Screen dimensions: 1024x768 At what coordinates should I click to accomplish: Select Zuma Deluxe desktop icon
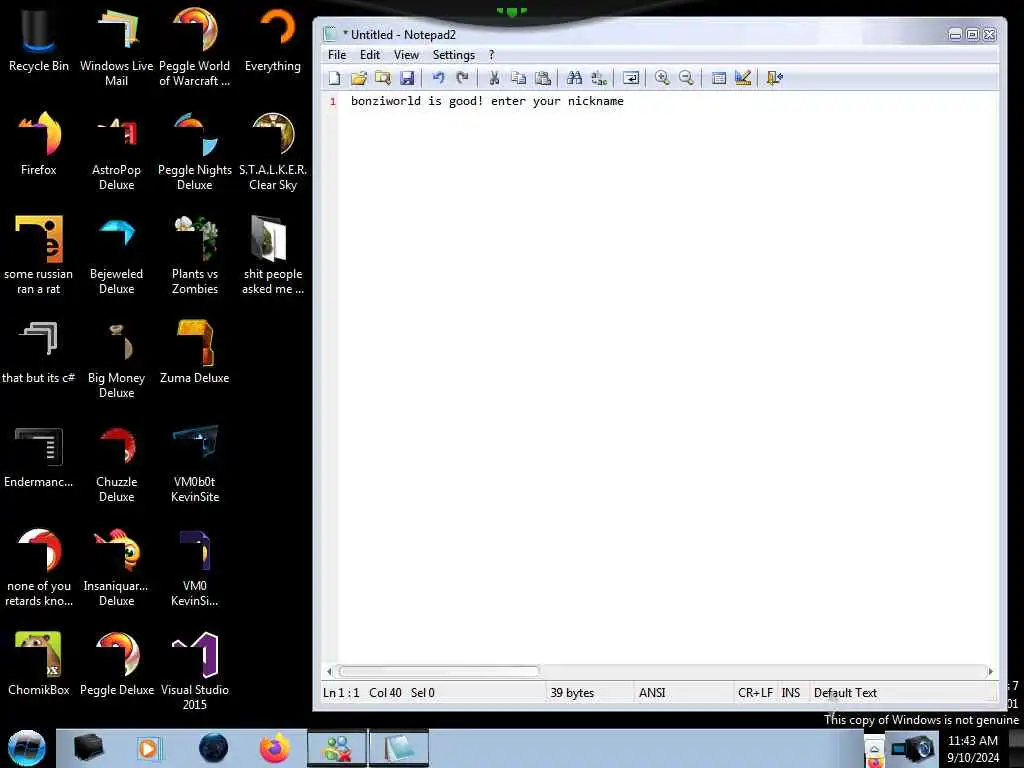point(195,353)
